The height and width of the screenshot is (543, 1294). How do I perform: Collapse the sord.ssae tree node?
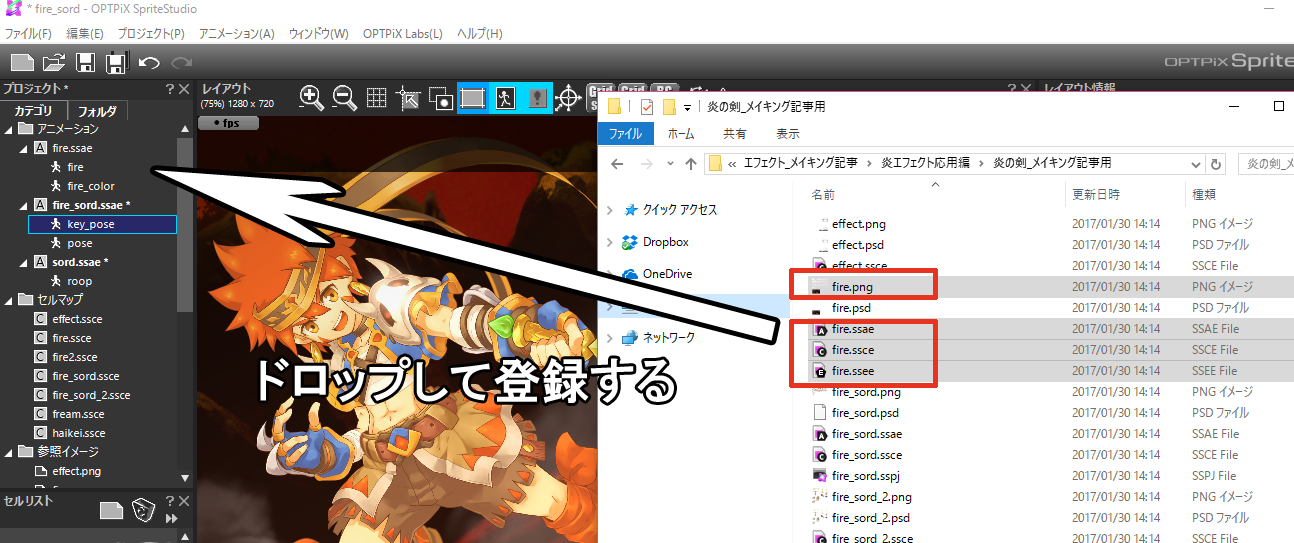point(23,262)
